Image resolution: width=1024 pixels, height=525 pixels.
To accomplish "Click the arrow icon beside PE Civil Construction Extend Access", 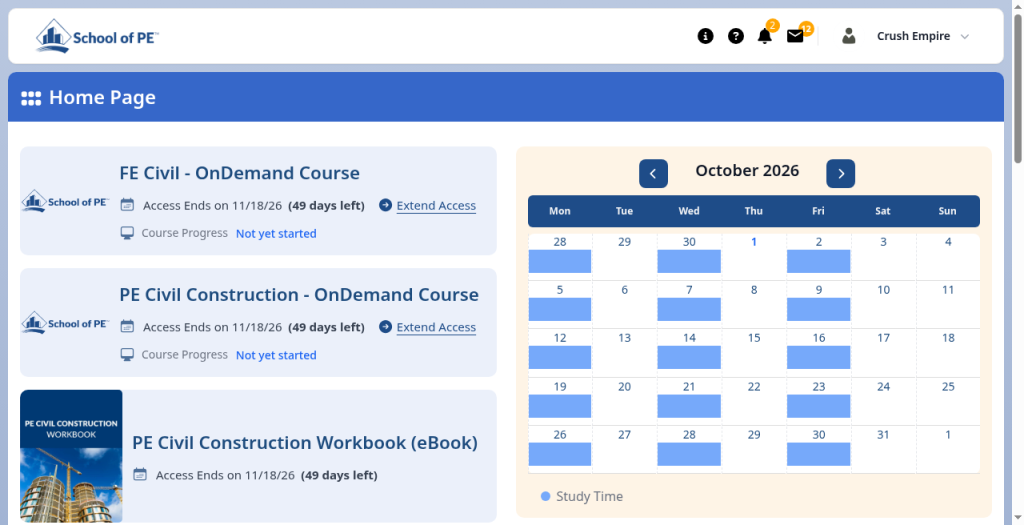I will coord(385,326).
